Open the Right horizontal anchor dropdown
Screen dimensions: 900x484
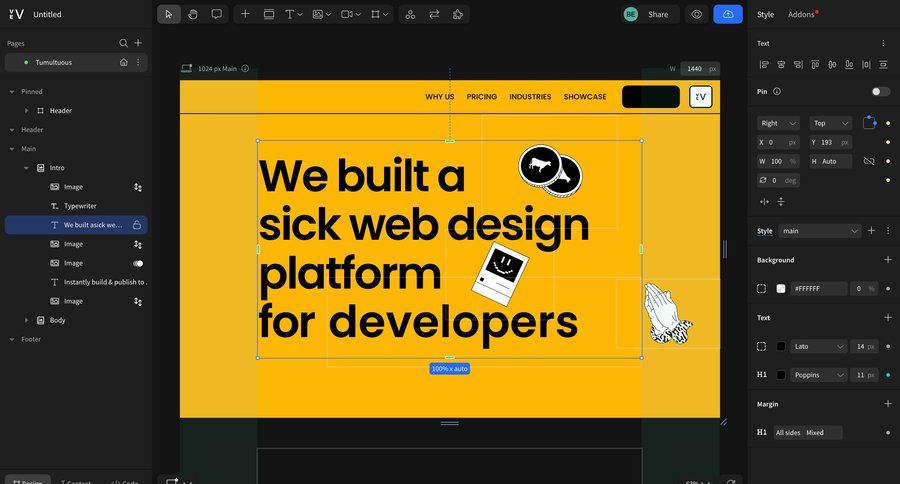[778, 123]
